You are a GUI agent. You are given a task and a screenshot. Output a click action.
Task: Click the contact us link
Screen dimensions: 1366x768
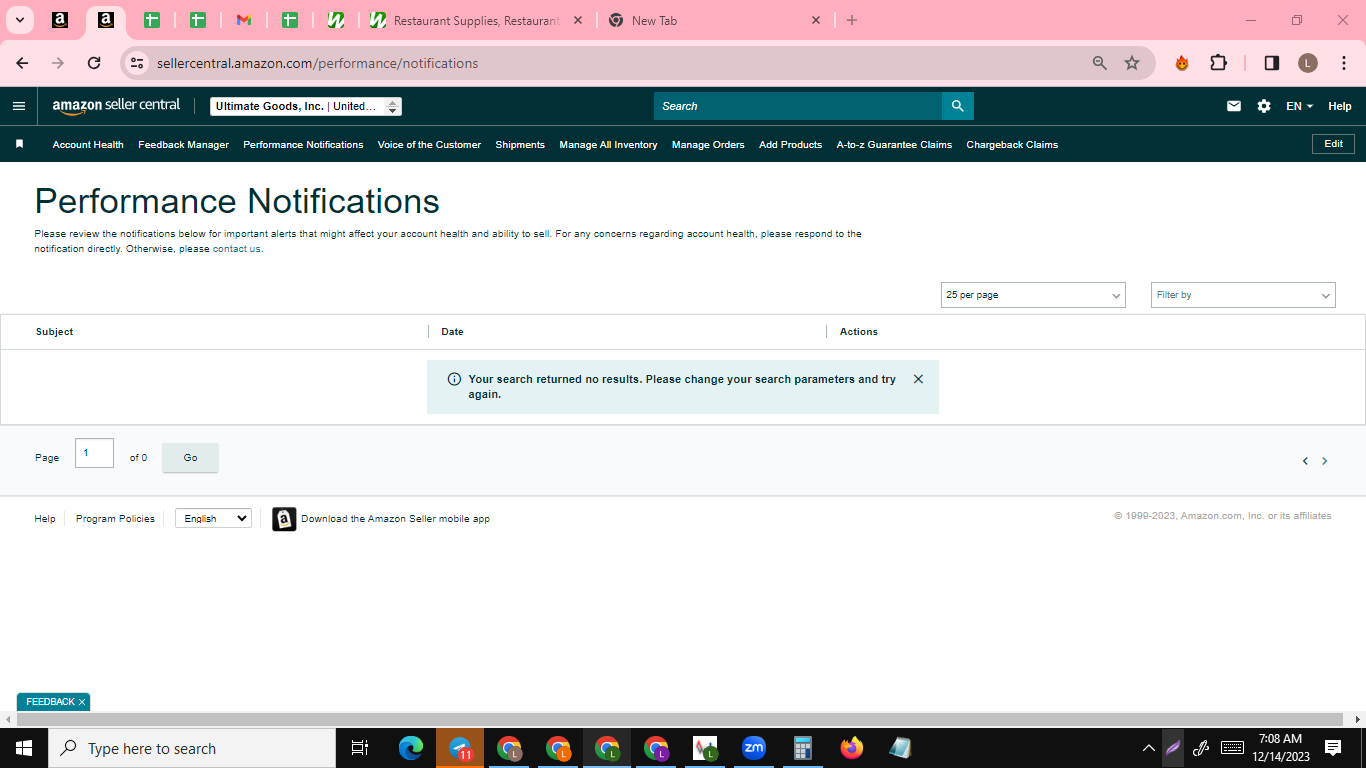point(236,249)
